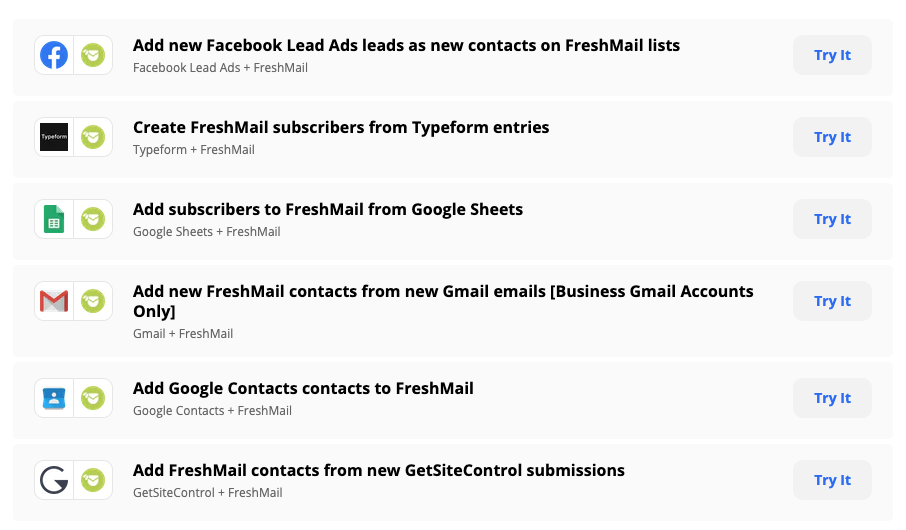
Task: Click the Facebook Lead Ads icon
Action: [54, 55]
